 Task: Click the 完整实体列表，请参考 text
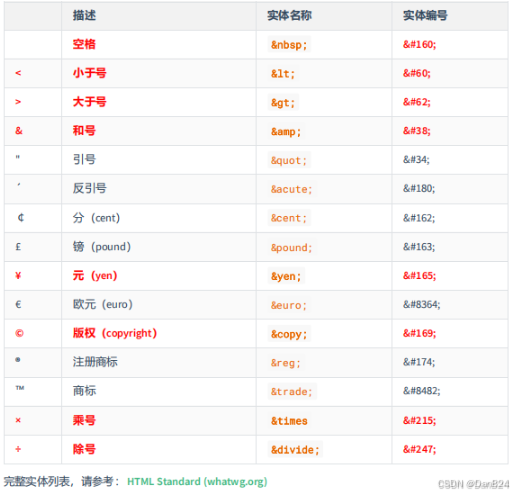pyautogui.click(x=61, y=482)
